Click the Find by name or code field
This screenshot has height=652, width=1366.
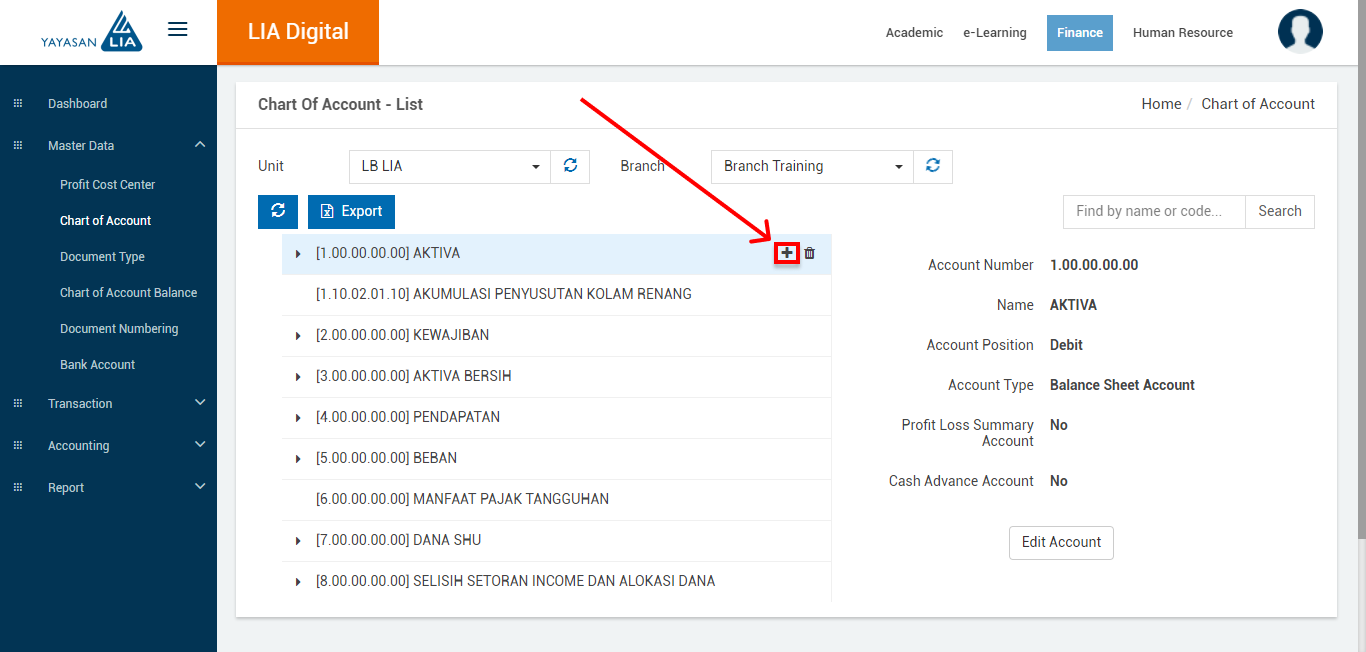click(1153, 211)
